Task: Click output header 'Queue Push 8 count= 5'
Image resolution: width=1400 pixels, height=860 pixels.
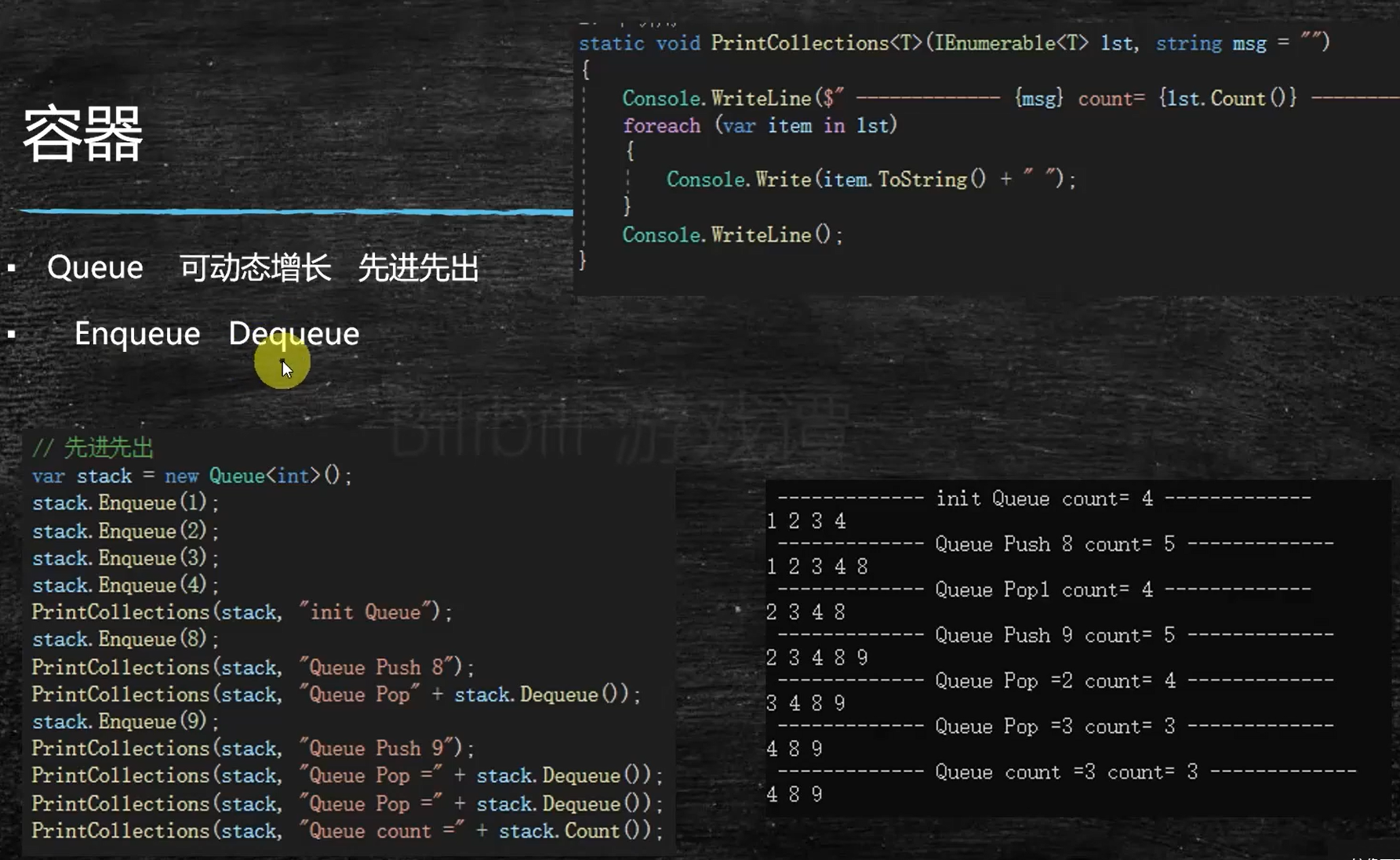Action: pos(1056,544)
